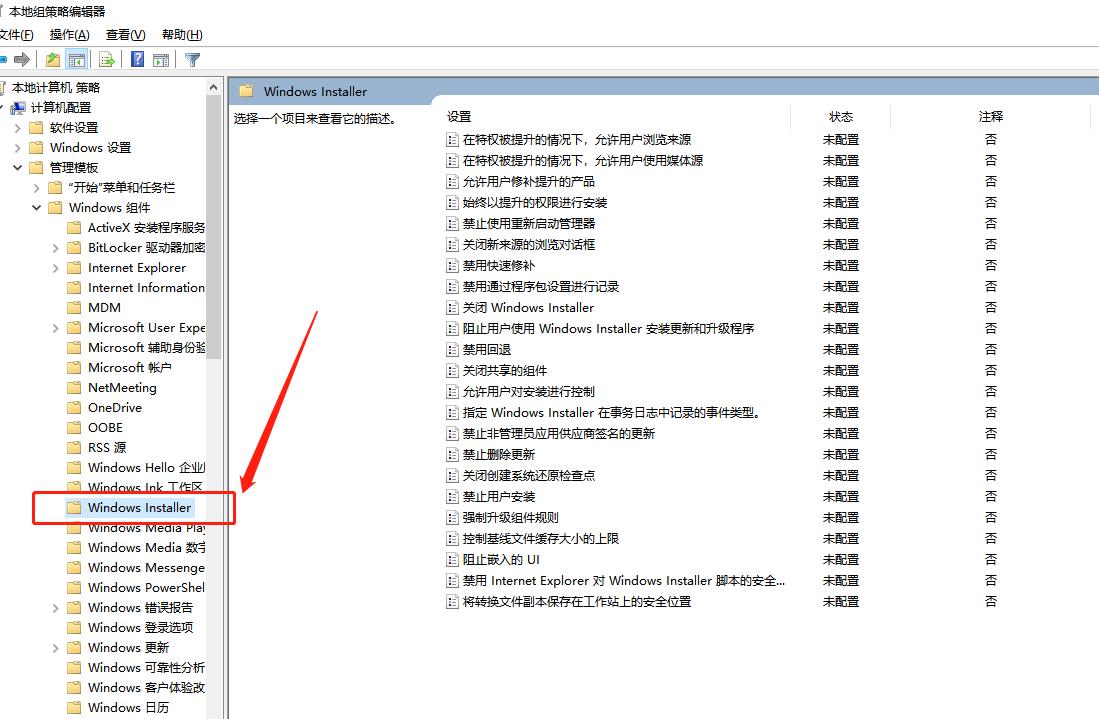Select the policy 将转换文件副本保存在工作站上的安全位置

tap(577, 602)
